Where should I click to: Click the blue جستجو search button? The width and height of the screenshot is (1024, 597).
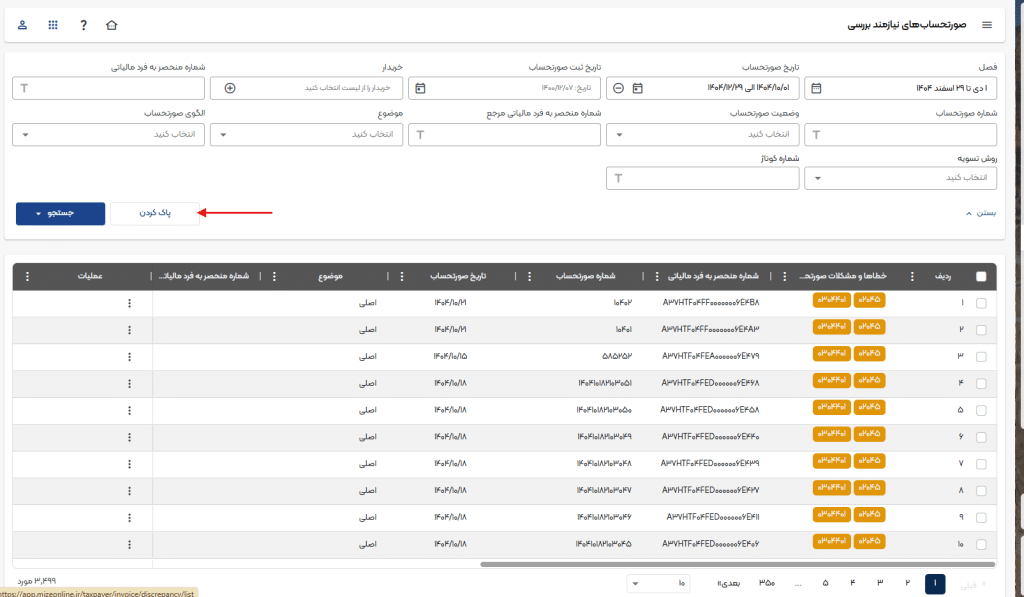pos(60,213)
